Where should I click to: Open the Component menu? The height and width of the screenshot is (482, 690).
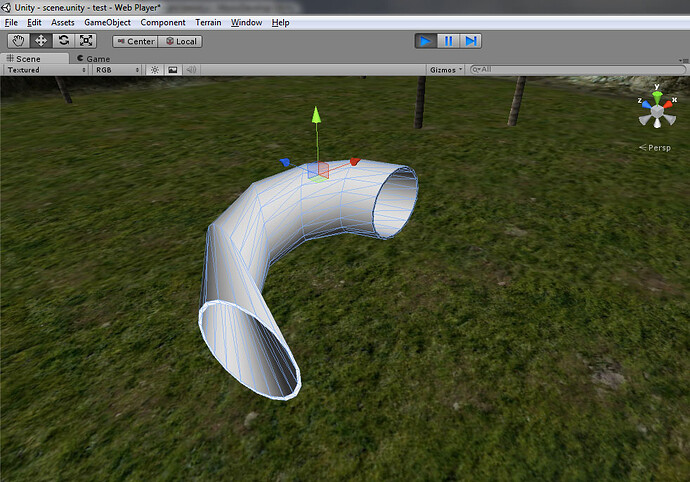coord(163,22)
